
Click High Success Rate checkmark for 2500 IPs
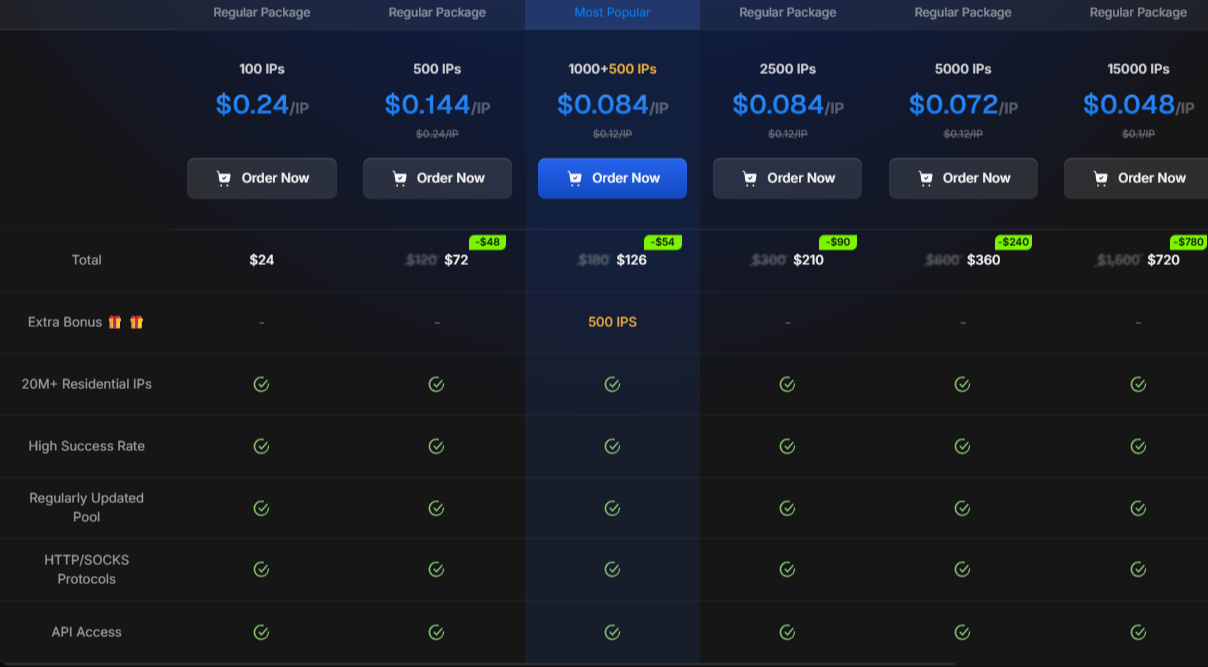coord(787,446)
